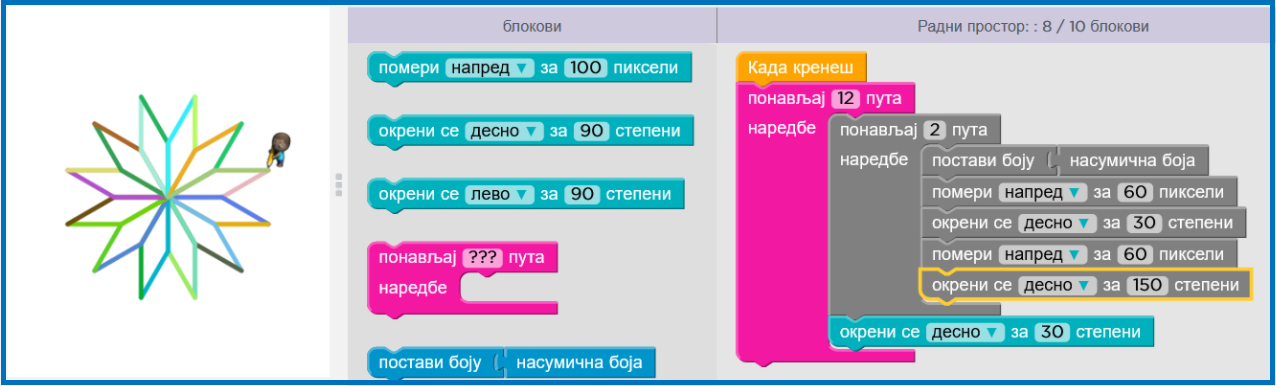Image resolution: width=1276 pixels, height=386 pixels.
Task: Click the 12 repeat count value
Action: [x=846, y=100]
